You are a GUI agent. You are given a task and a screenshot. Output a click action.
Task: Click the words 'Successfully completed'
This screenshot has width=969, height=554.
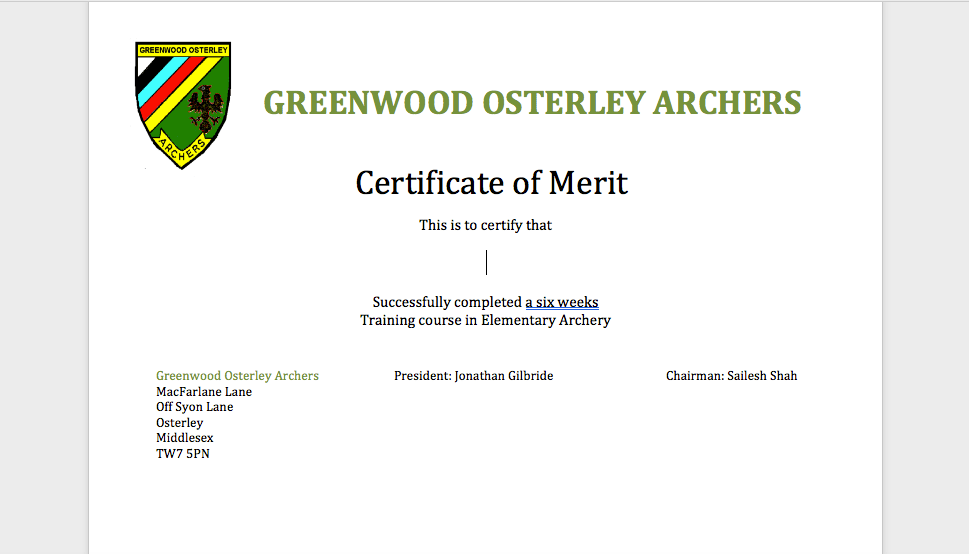click(447, 302)
